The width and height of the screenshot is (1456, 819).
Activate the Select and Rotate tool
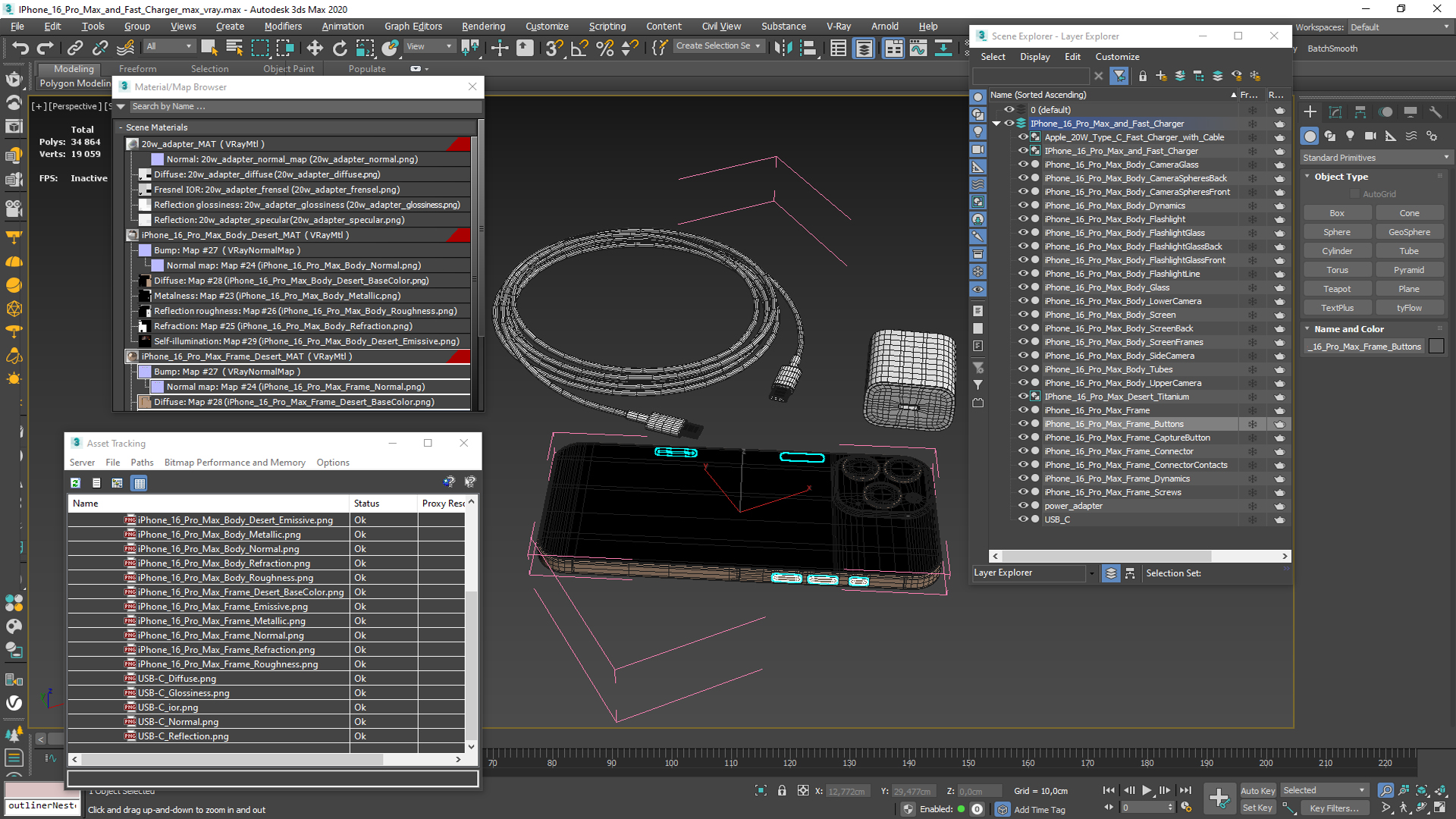coord(340,49)
